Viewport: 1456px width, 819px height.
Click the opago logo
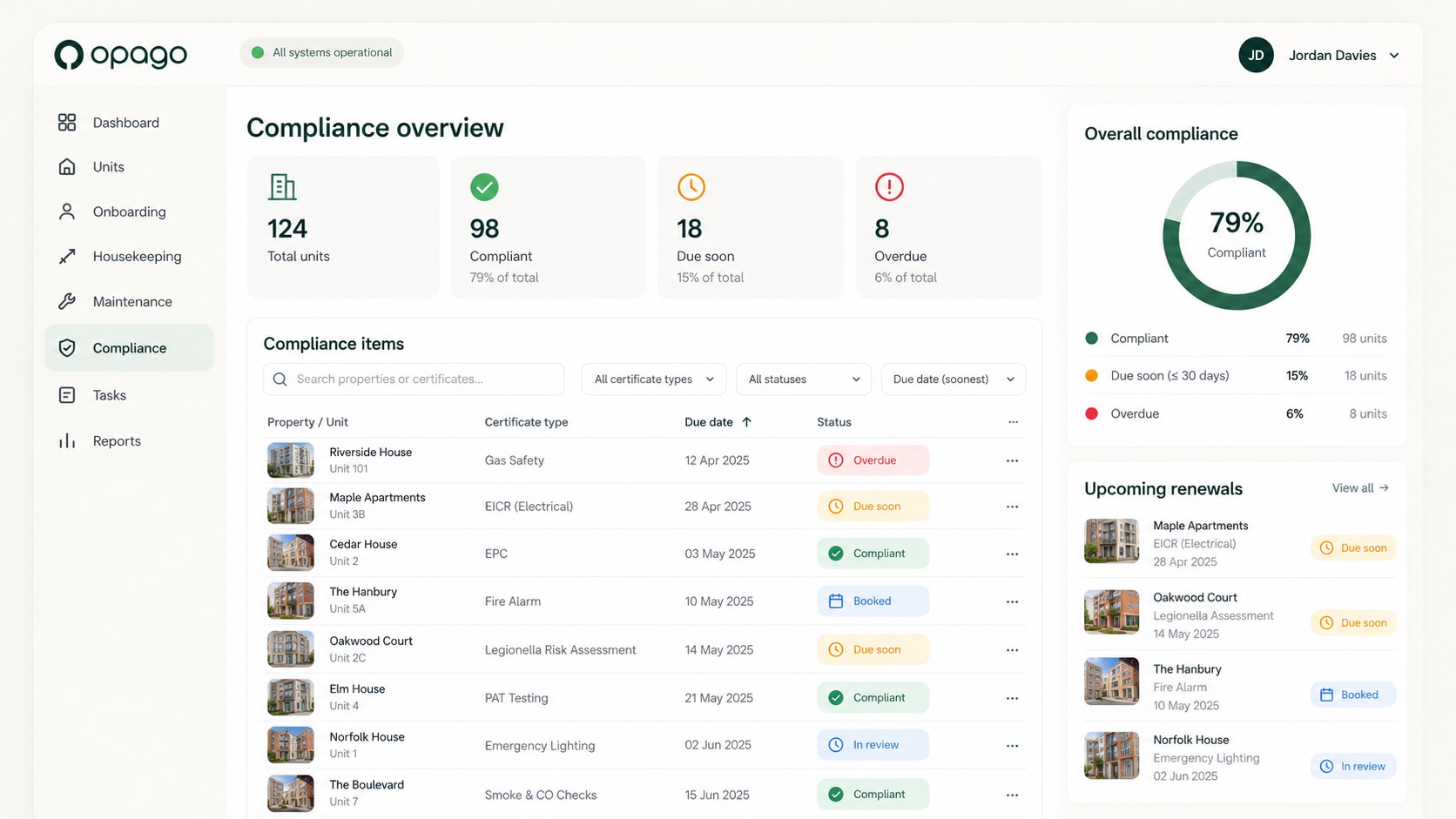tap(120, 55)
